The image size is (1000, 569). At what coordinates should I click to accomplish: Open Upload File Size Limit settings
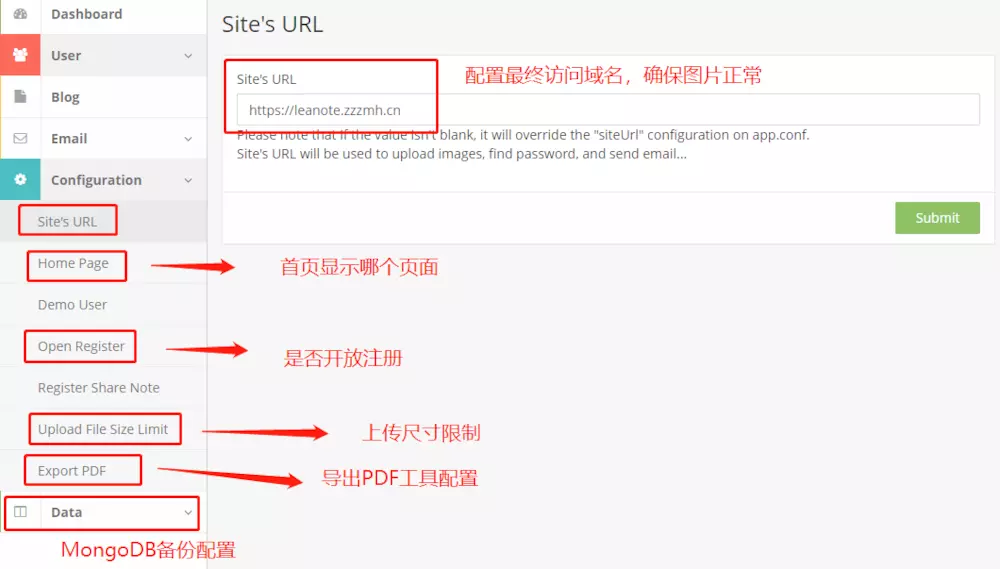(x=103, y=429)
